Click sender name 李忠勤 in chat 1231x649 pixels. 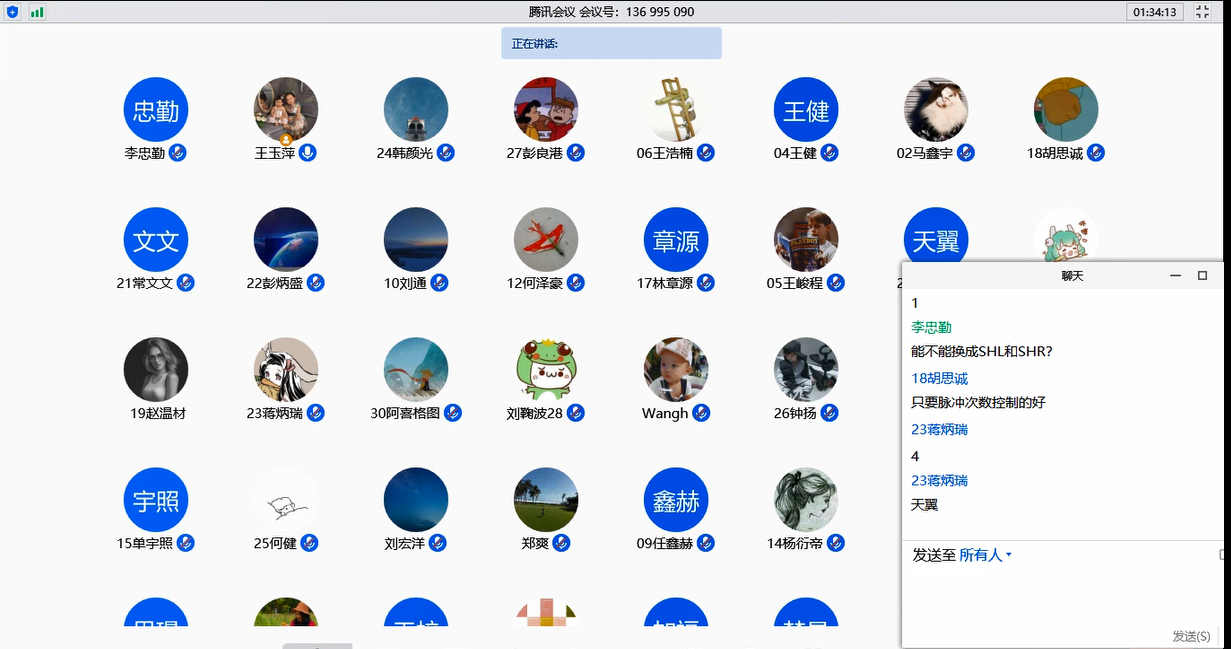point(931,327)
